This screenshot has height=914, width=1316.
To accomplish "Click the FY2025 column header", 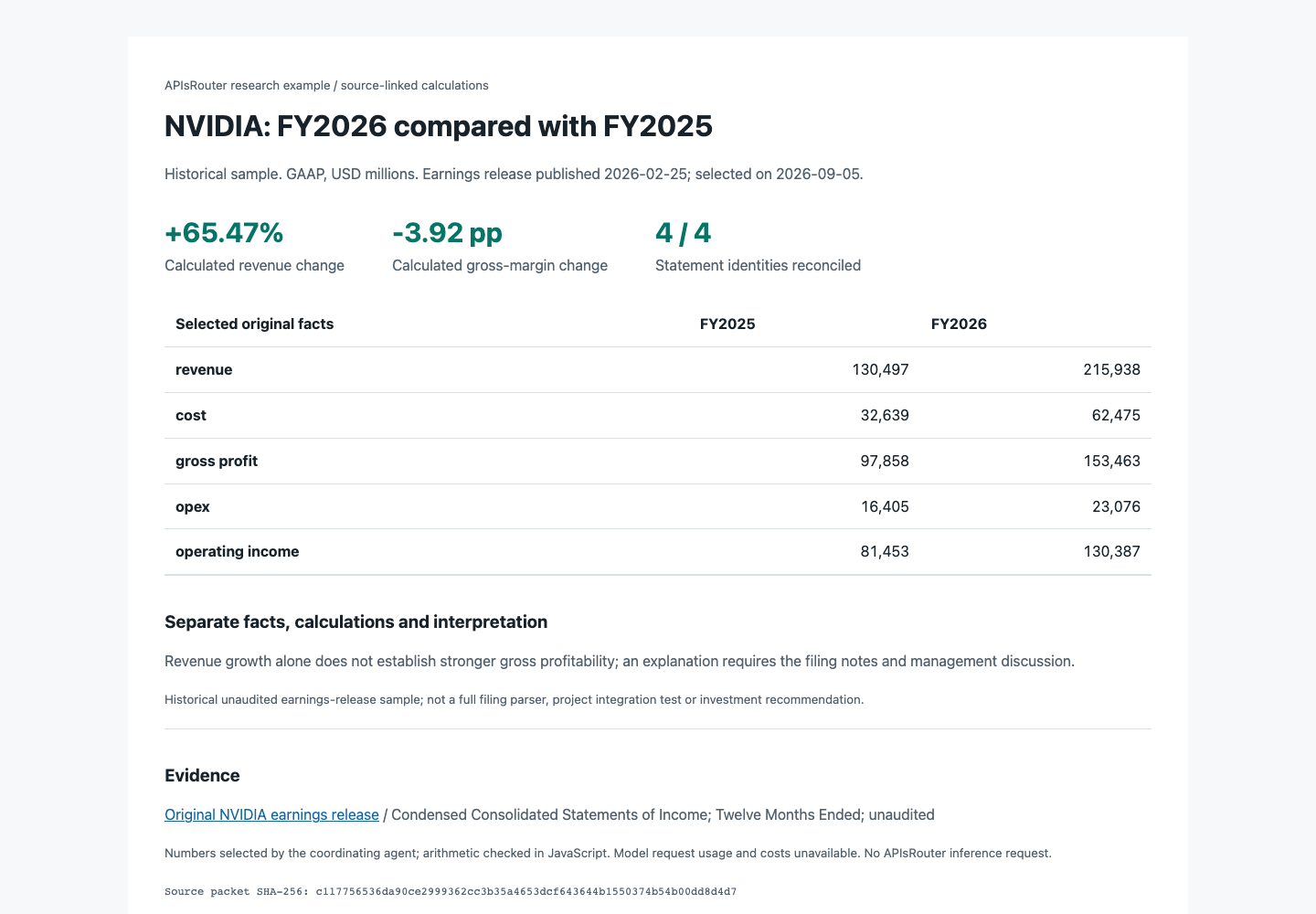I will pos(727,324).
